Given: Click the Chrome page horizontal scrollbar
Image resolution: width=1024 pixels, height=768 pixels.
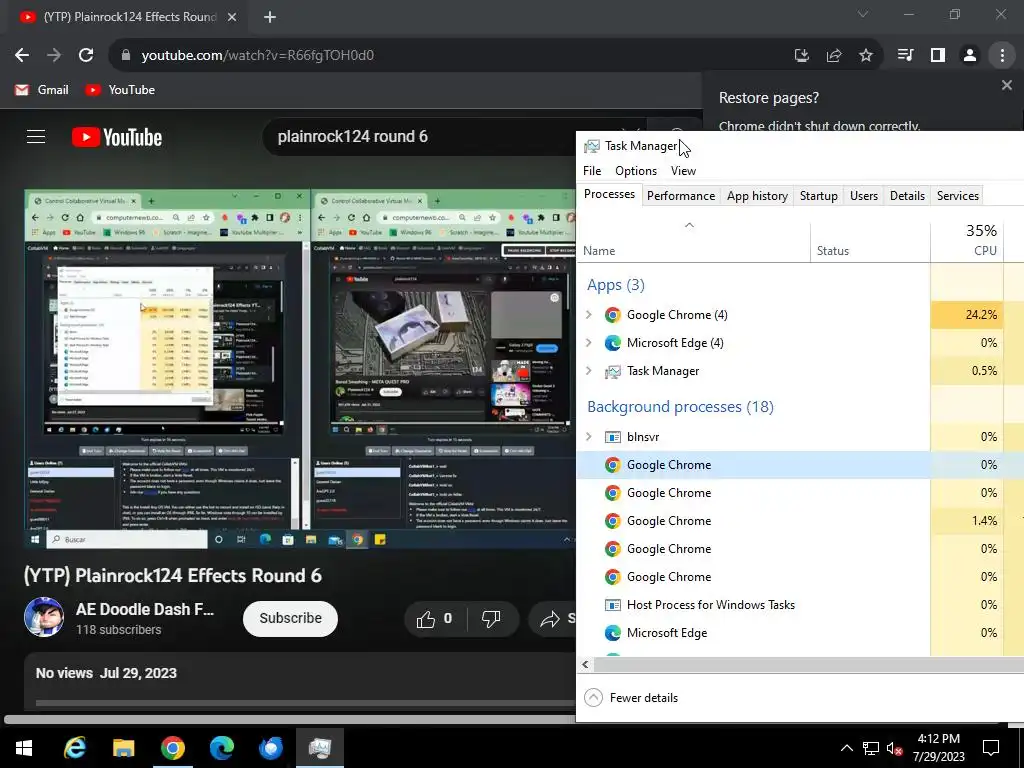Looking at the screenshot, I should tap(290, 720).
